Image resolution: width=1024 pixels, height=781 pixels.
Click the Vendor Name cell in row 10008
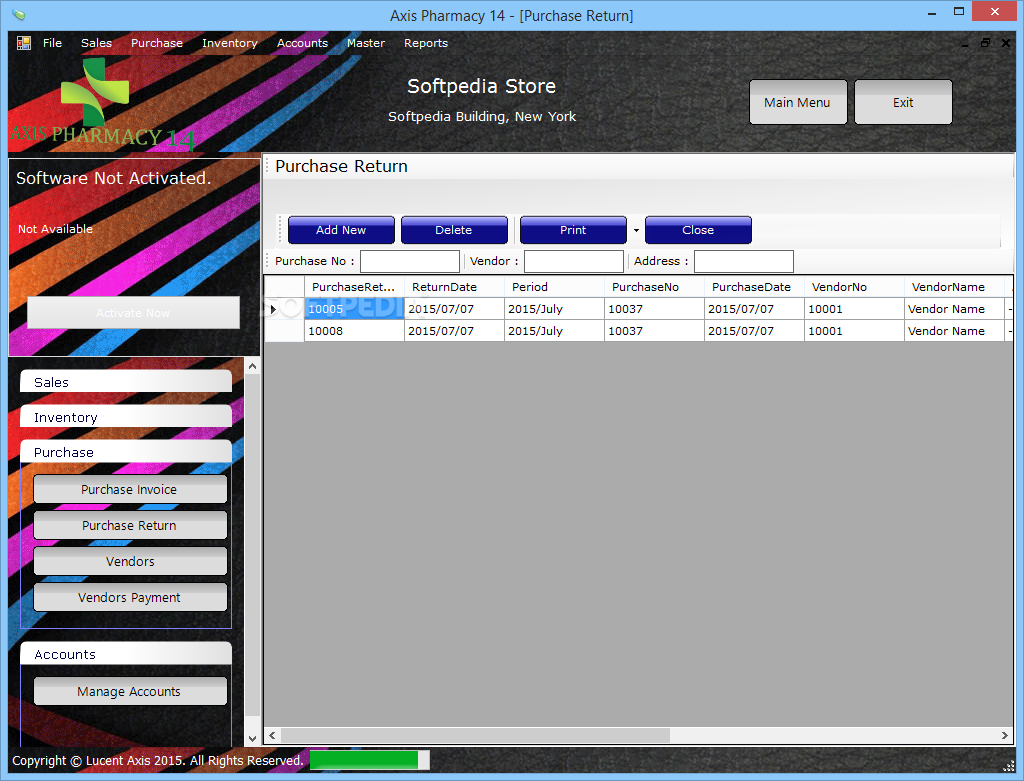(x=953, y=331)
